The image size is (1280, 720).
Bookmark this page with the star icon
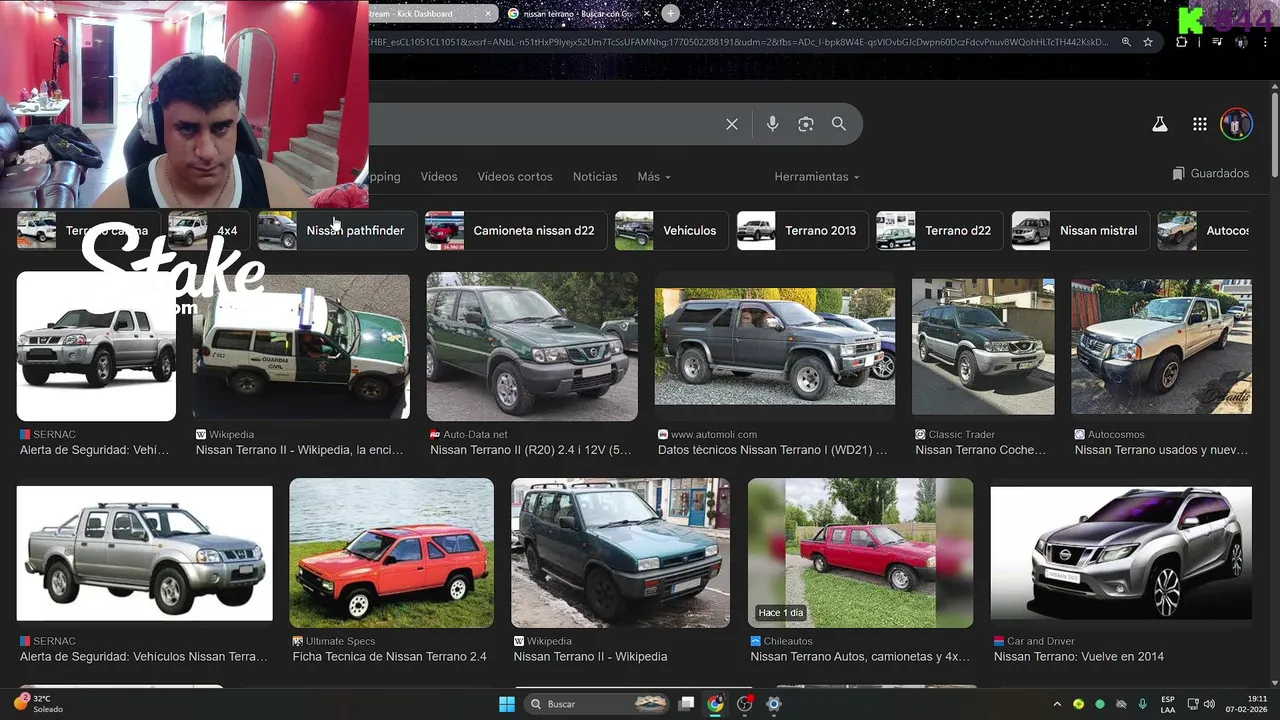pyautogui.click(x=1148, y=42)
